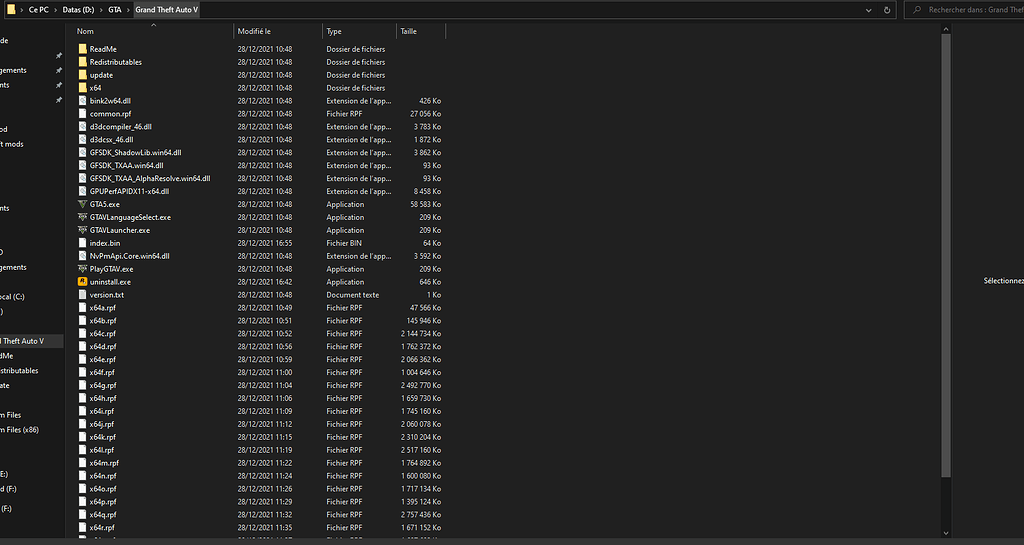Screen dimensions: 1024x545
Task: Click the GTA5.exe application icon
Action: pos(82,204)
